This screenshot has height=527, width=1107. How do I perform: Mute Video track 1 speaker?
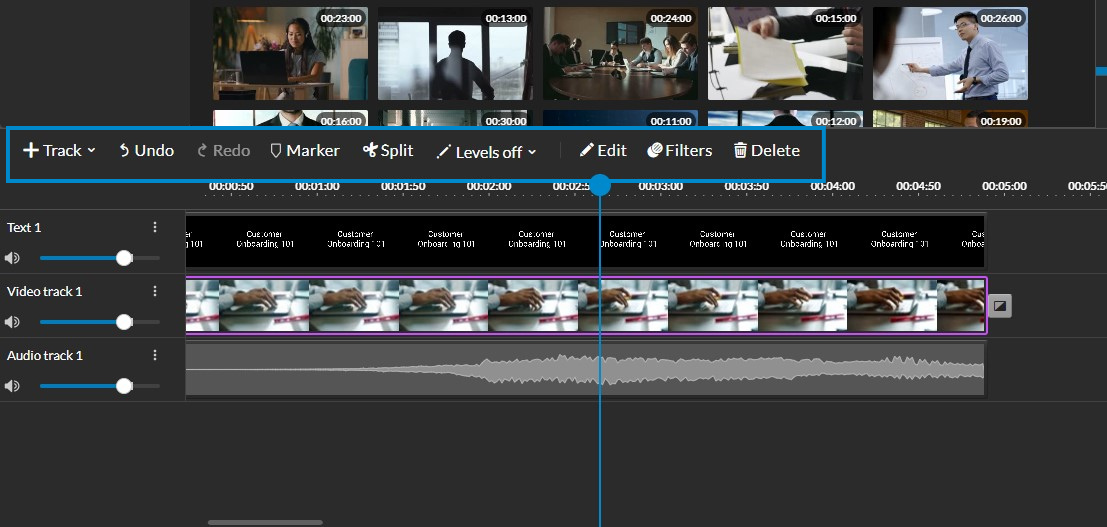click(x=12, y=322)
